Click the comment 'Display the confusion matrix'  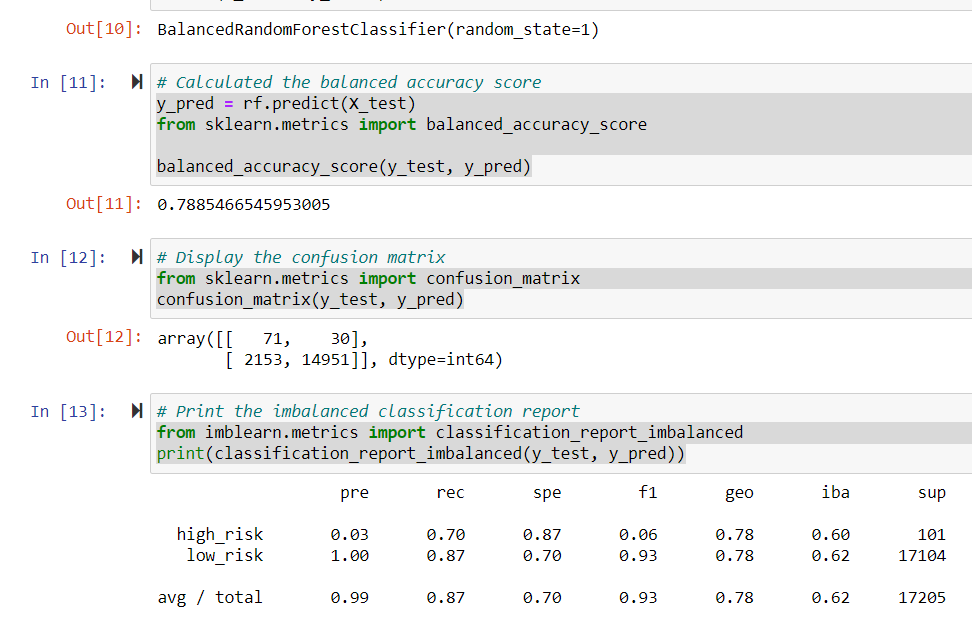(x=301, y=257)
